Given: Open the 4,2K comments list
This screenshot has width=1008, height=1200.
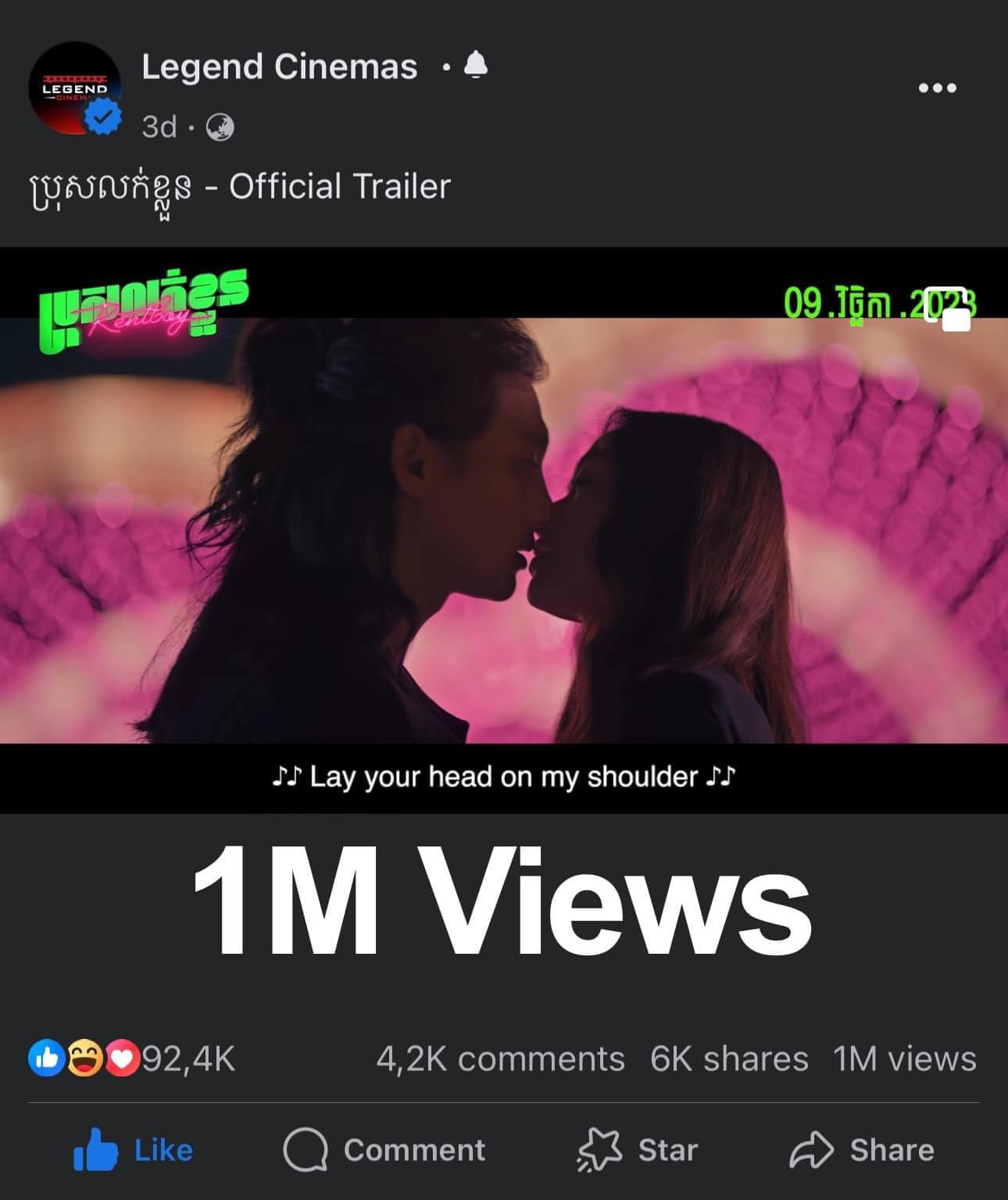Looking at the screenshot, I should tap(500, 1059).
